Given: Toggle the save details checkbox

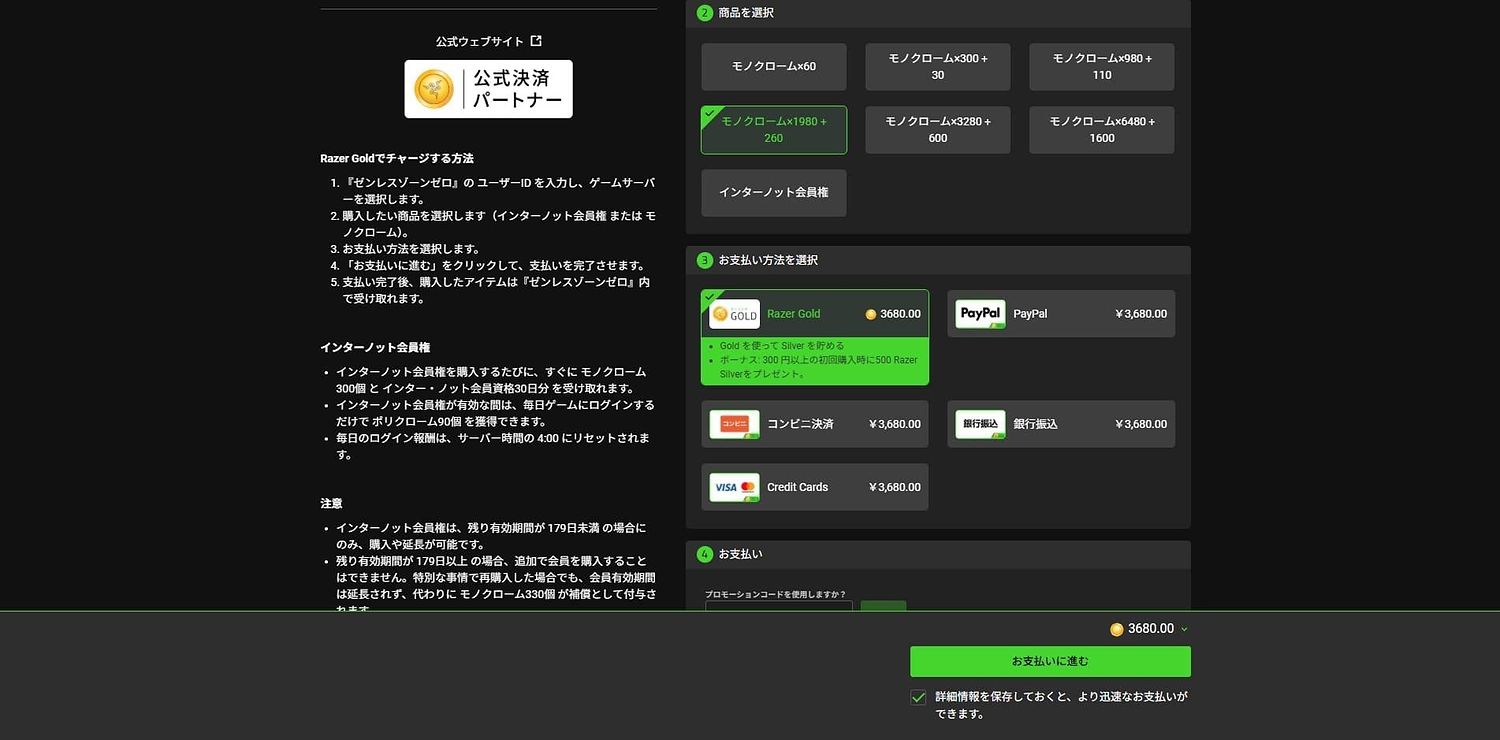Looking at the screenshot, I should click(x=918, y=697).
